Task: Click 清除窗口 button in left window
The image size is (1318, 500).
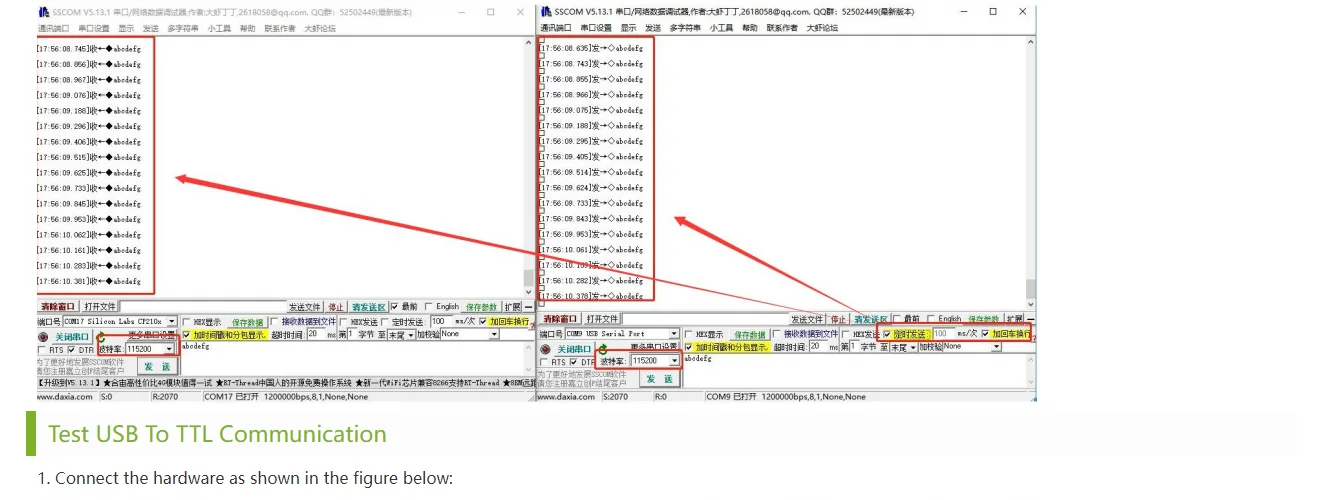Action: pyautogui.click(x=59, y=307)
